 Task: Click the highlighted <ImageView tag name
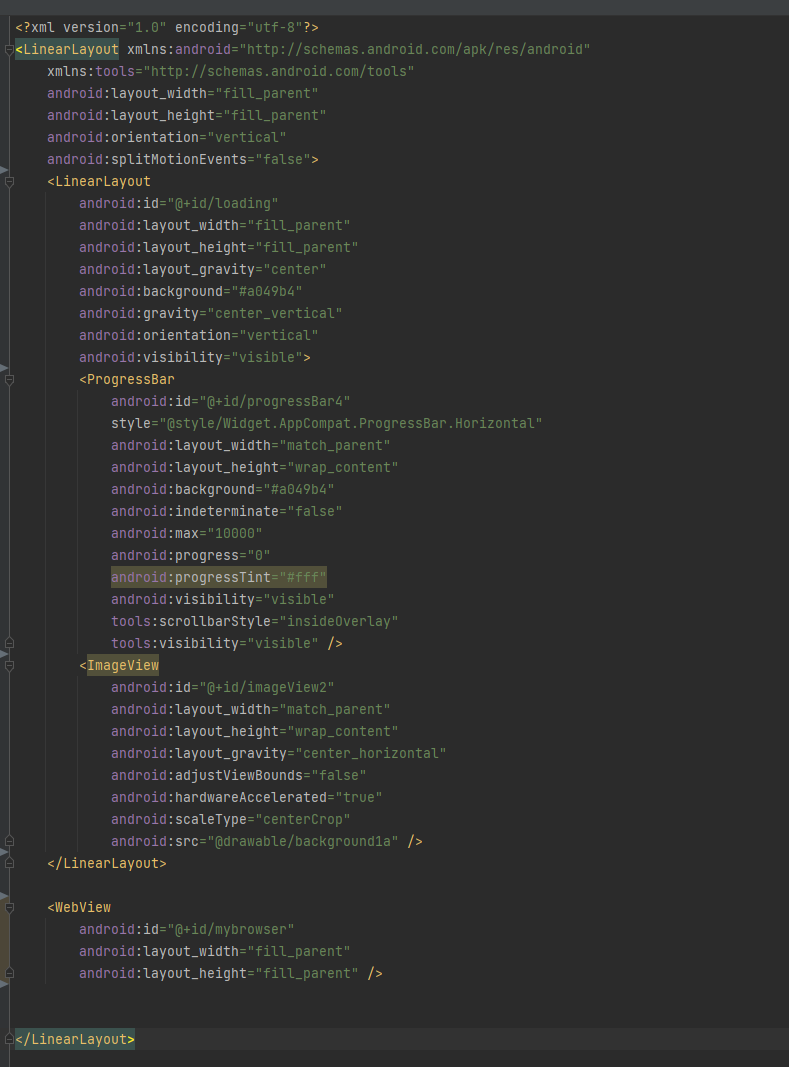(x=123, y=666)
